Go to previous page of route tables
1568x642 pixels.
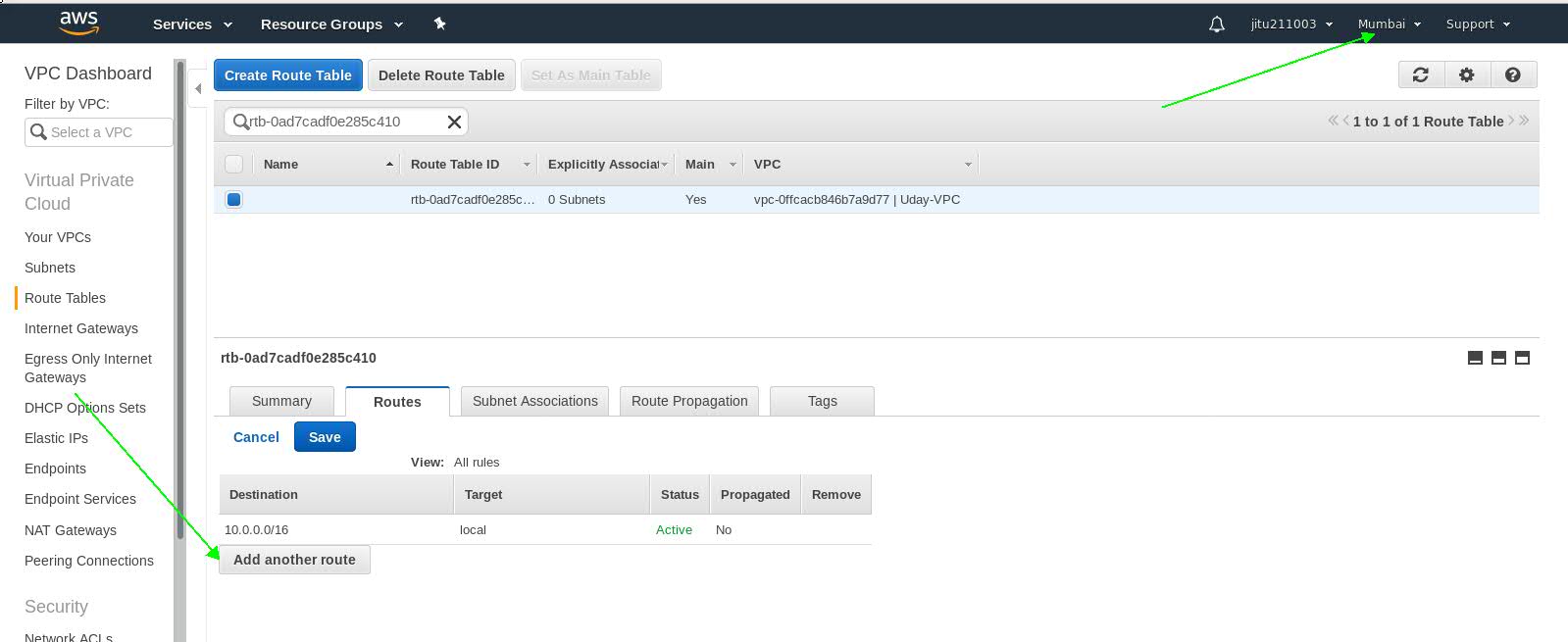click(x=1346, y=121)
